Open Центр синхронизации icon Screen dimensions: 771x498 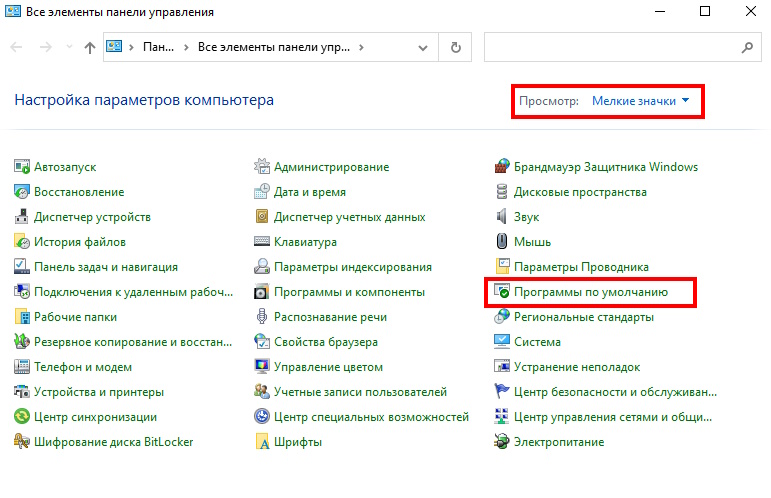point(22,417)
